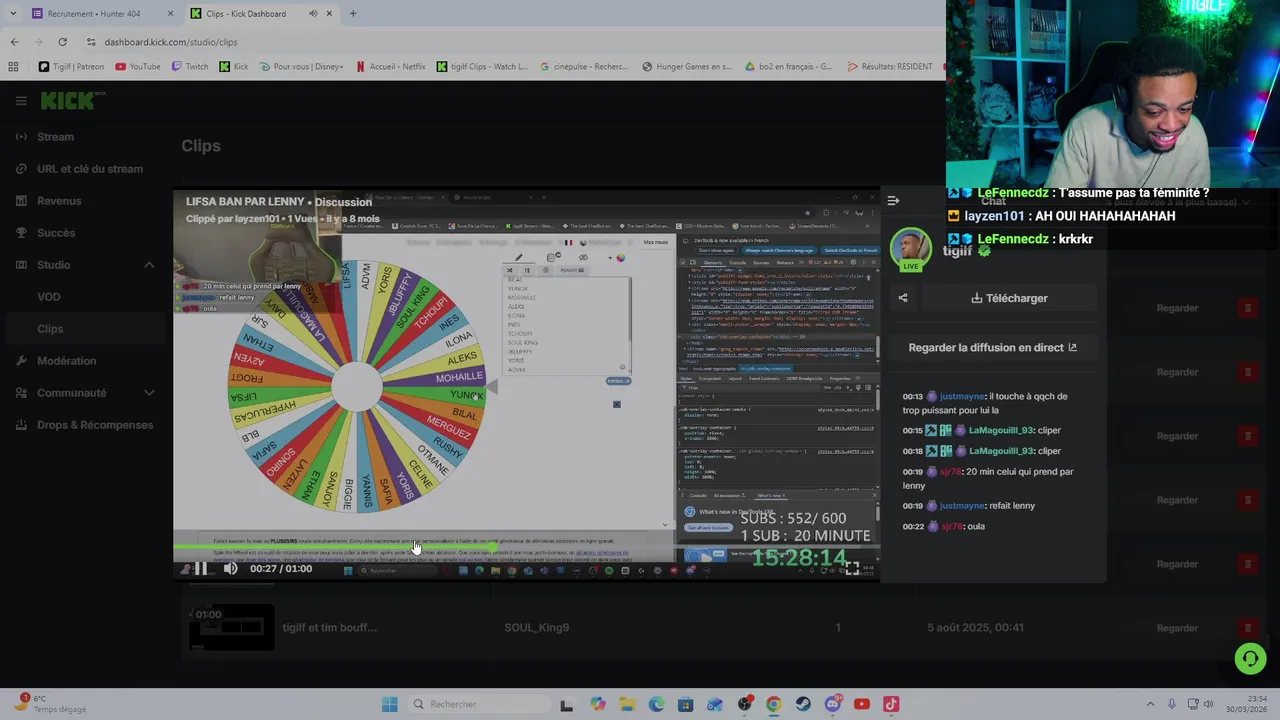Open the Twitch bookmark
The height and width of the screenshot is (720, 1280).
click(190, 66)
